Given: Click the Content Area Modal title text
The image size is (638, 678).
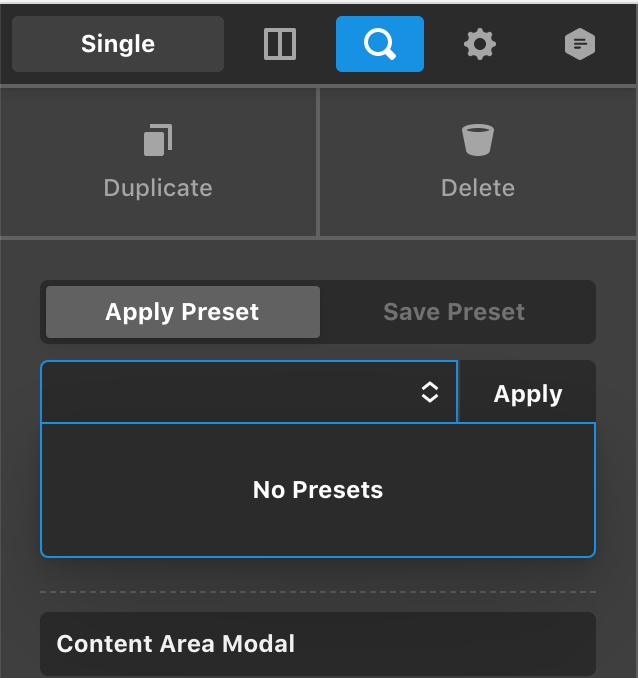Looking at the screenshot, I should point(176,643).
